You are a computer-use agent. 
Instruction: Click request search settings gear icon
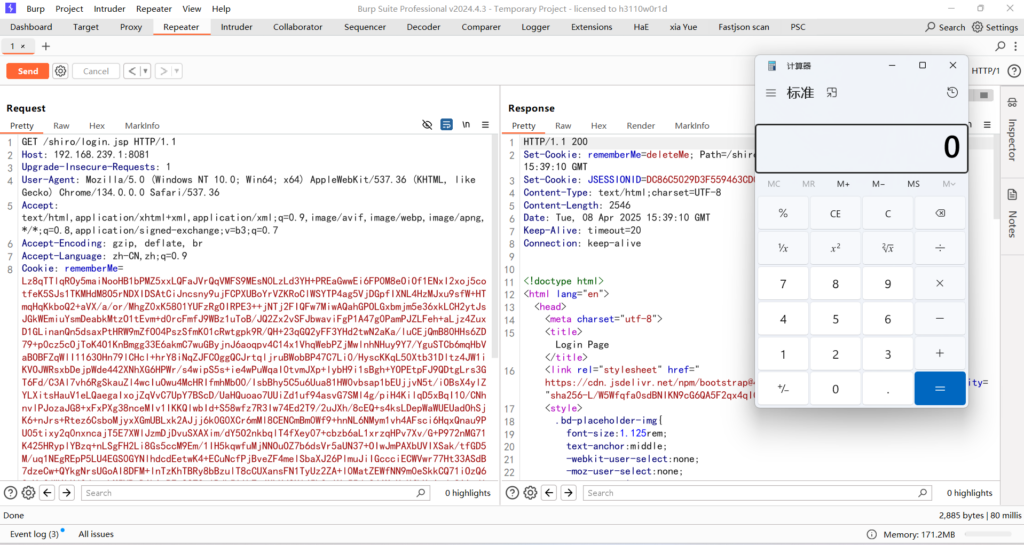click(29, 493)
